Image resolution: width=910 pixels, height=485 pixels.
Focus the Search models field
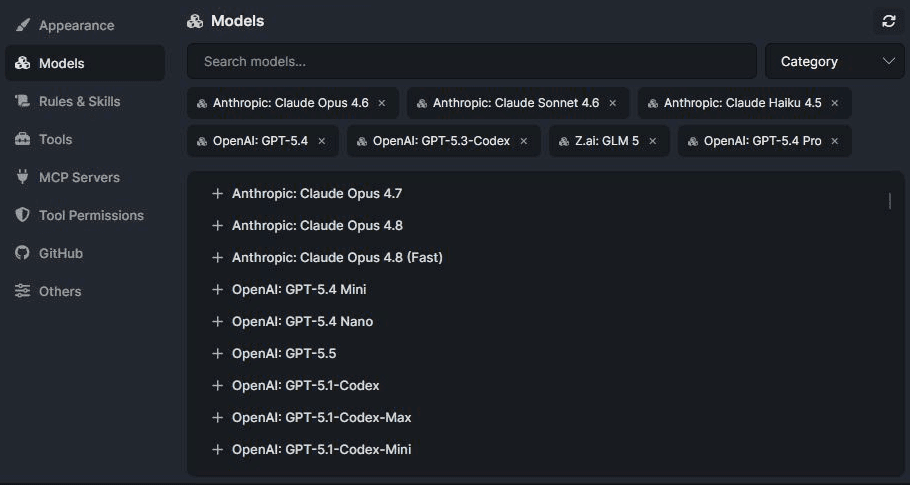click(472, 61)
